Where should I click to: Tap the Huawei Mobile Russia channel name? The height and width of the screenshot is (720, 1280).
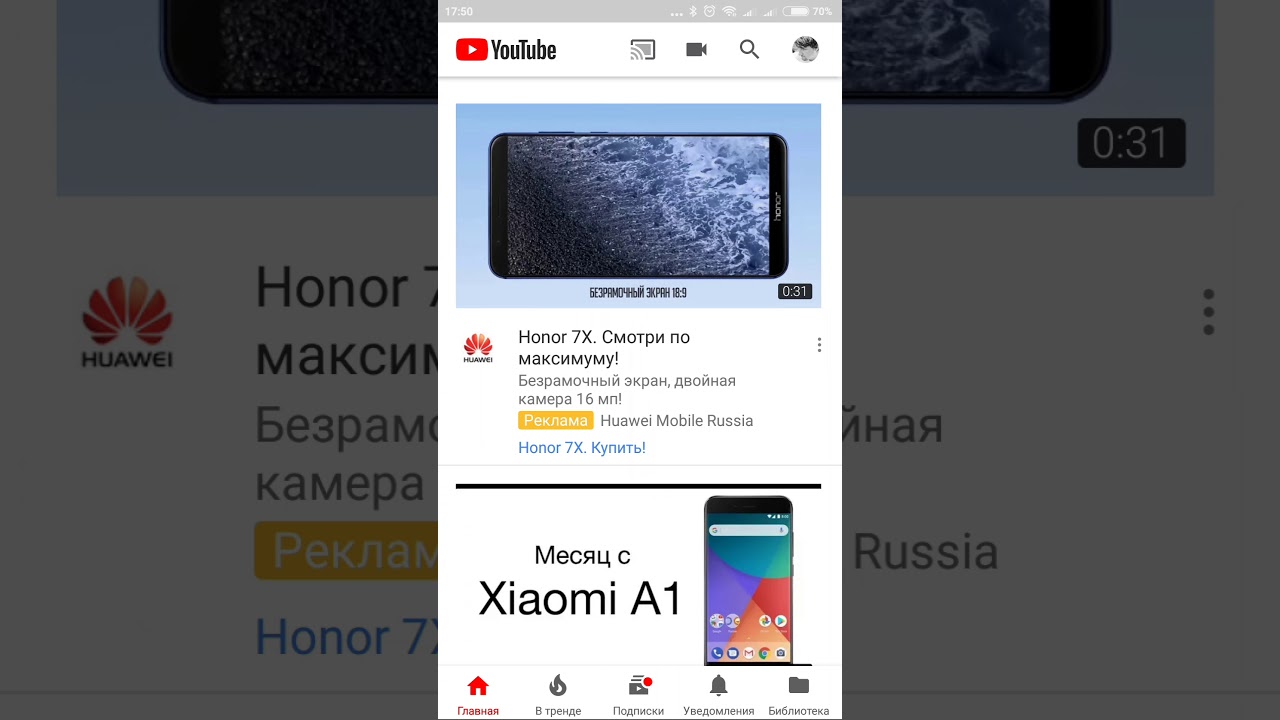coord(677,421)
